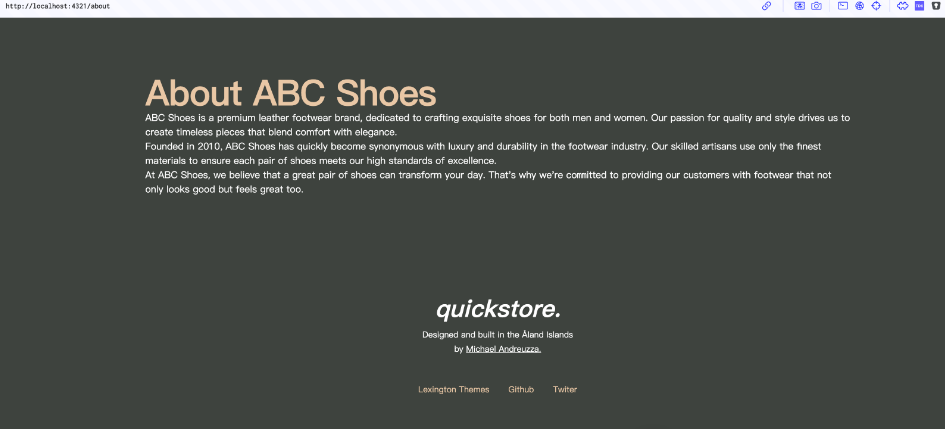
Task: Click the camera snapshot icon
Action: click(x=816, y=6)
